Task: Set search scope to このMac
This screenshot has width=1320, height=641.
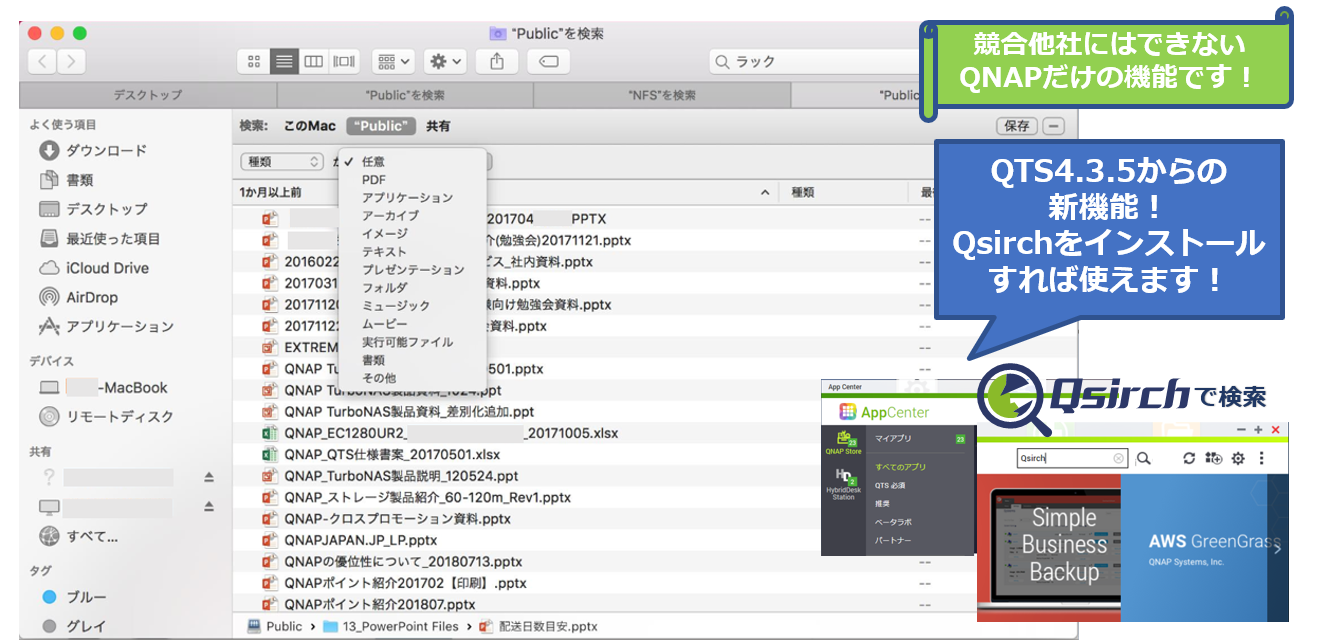Action: pyautogui.click(x=310, y=126)
